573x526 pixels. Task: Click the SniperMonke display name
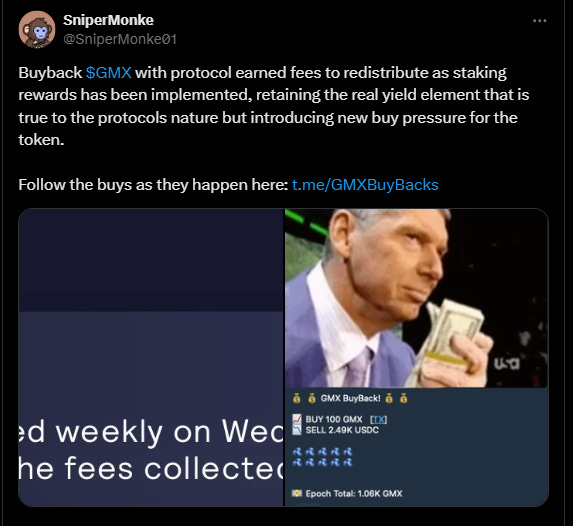point(108,20)
